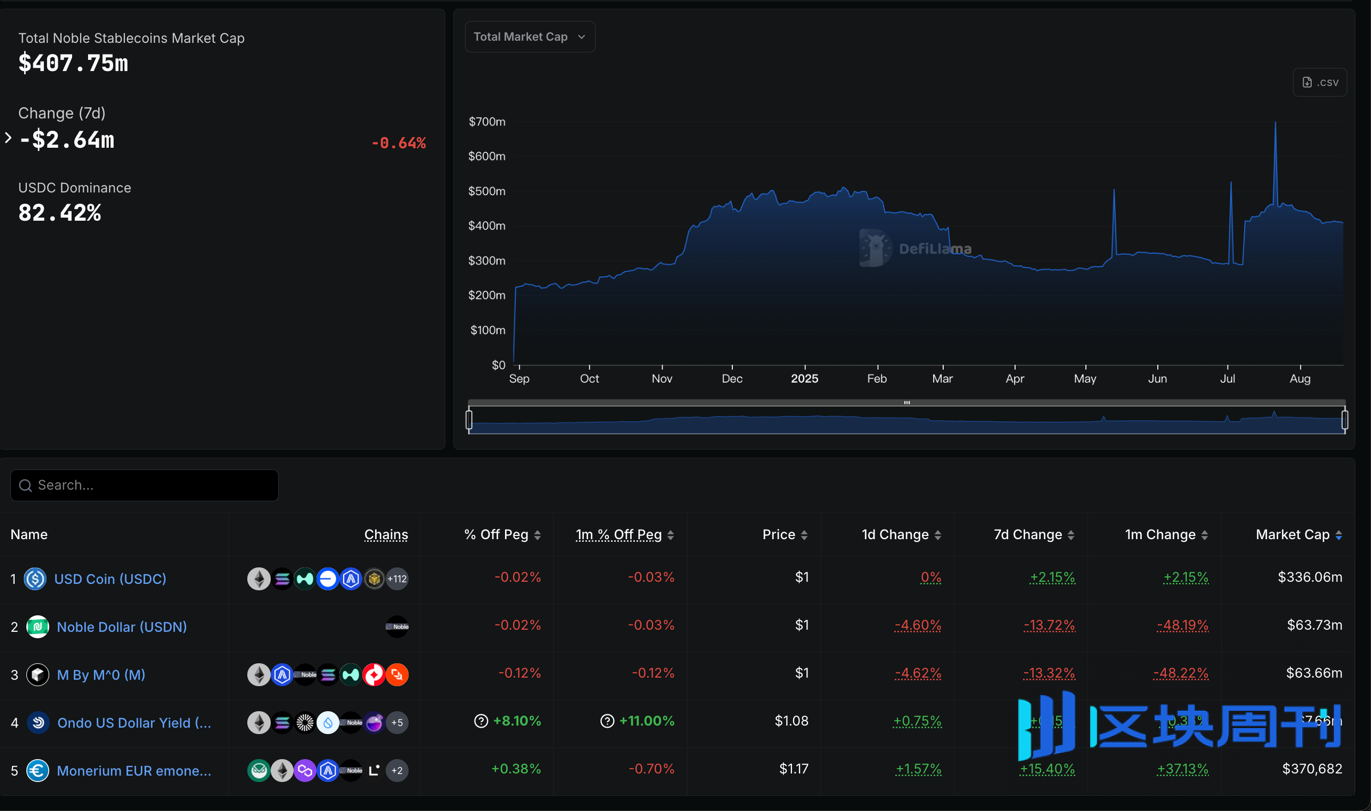
Task: Click the Noble Dollar token icon
Action: pyautogui.click(x=38, y=627)
